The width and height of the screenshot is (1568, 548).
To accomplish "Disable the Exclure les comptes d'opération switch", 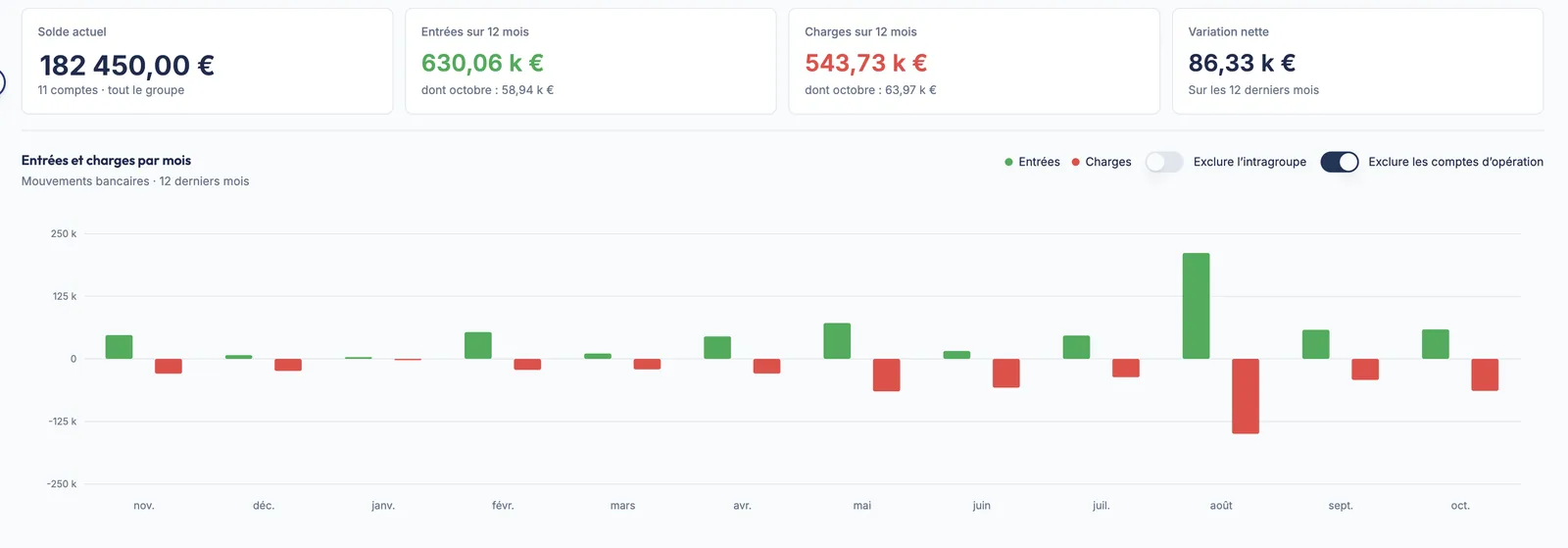I will tap(1340, 162).
